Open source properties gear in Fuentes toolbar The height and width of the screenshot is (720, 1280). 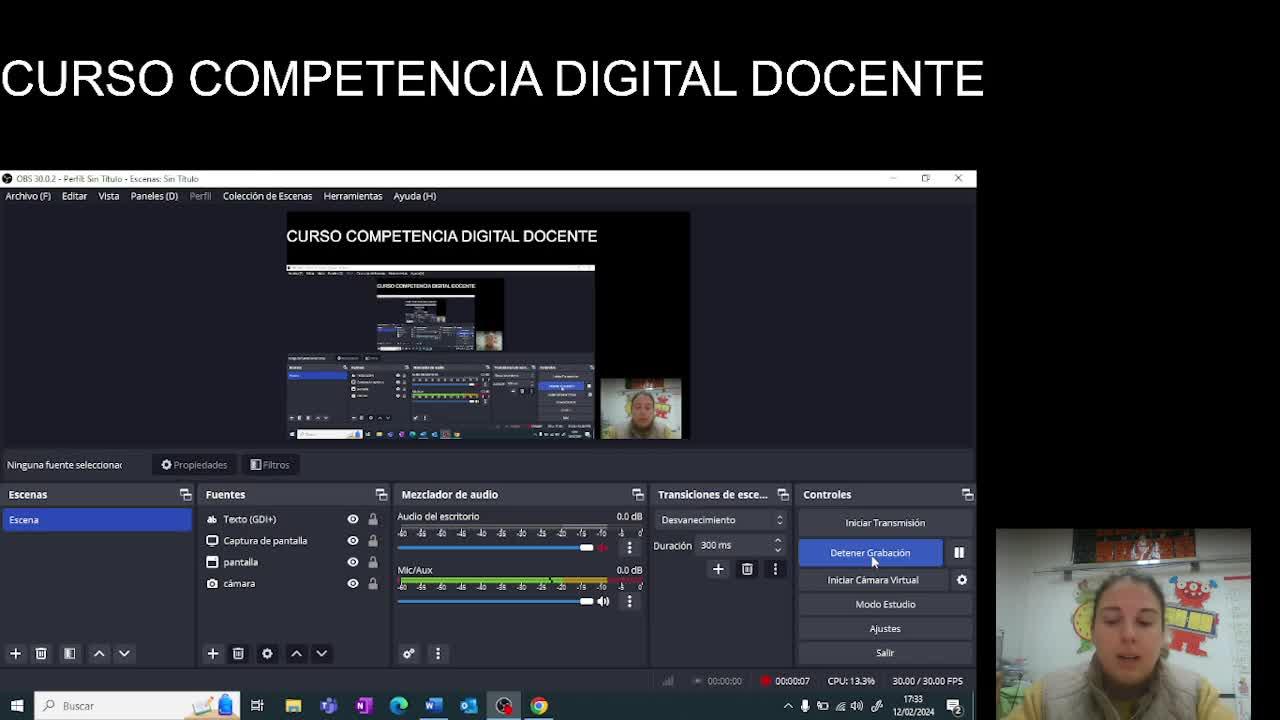[x=267, y=653]
